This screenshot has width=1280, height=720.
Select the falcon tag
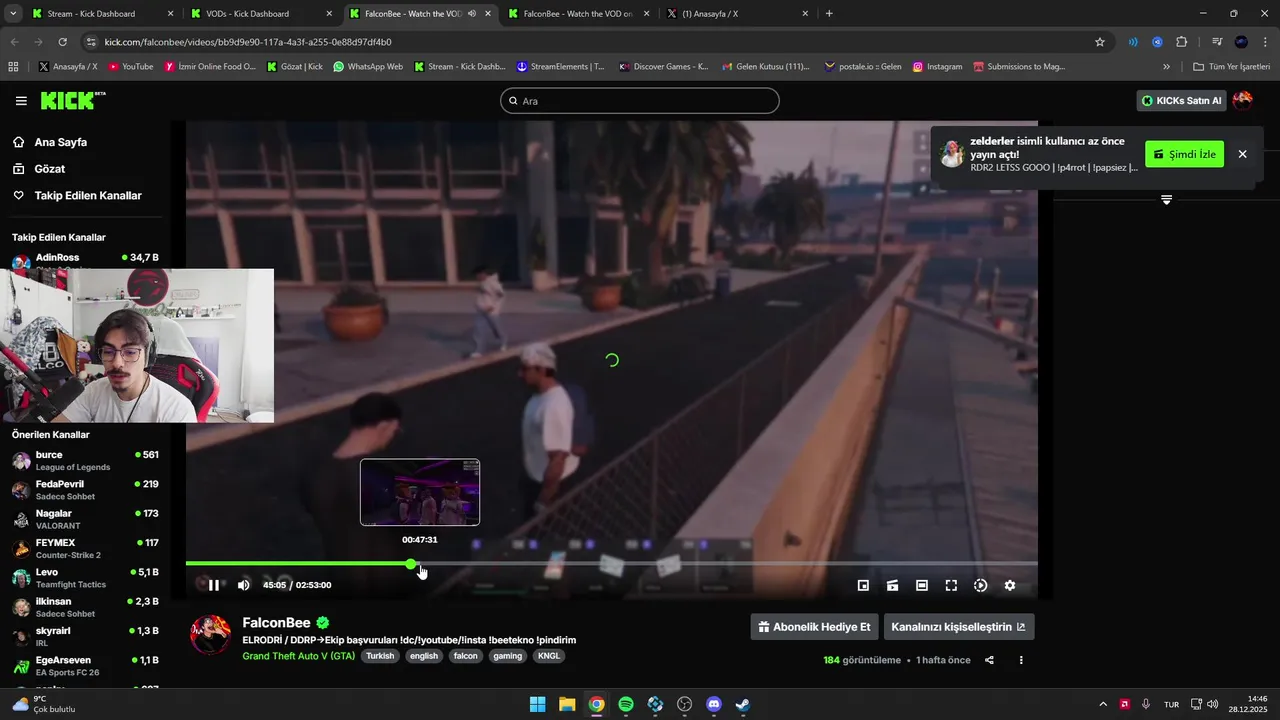click(465, 656)
